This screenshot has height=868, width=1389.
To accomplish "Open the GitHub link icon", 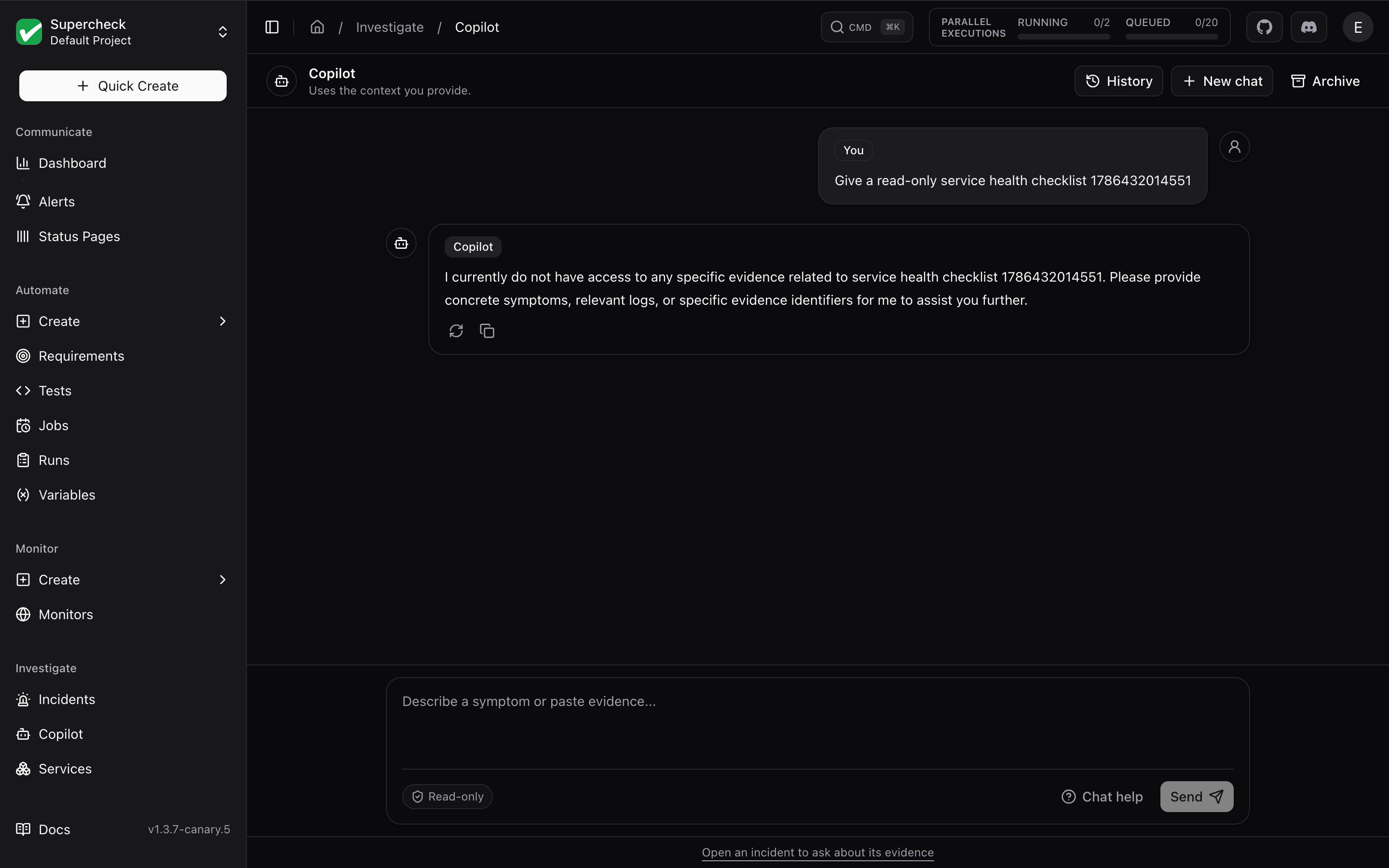I will [1265, 27].
